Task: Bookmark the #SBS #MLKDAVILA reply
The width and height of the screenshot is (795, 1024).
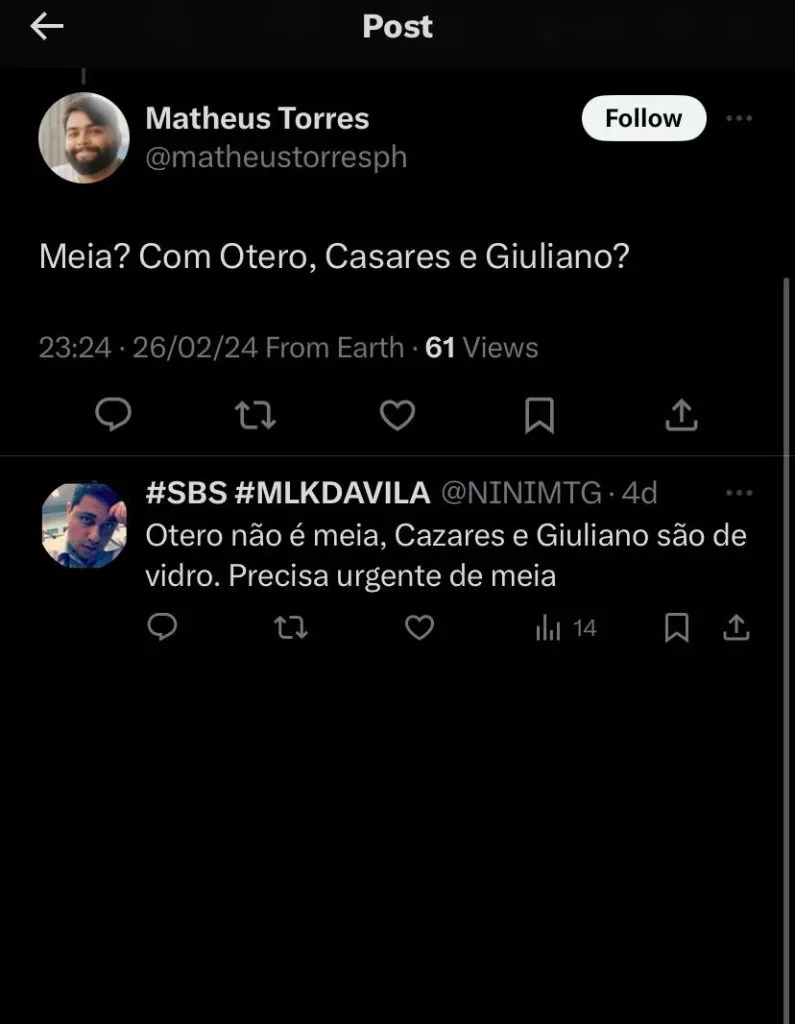Action: click(x=677, y=627)
